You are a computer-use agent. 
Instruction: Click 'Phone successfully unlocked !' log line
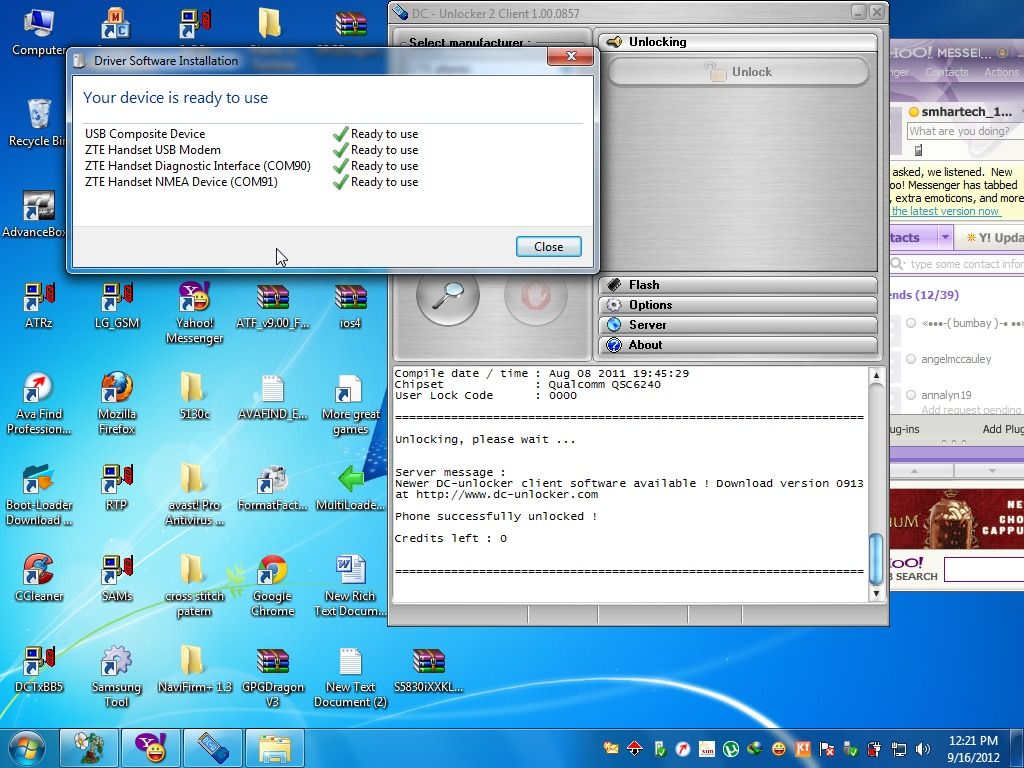(x=496, y=516)
